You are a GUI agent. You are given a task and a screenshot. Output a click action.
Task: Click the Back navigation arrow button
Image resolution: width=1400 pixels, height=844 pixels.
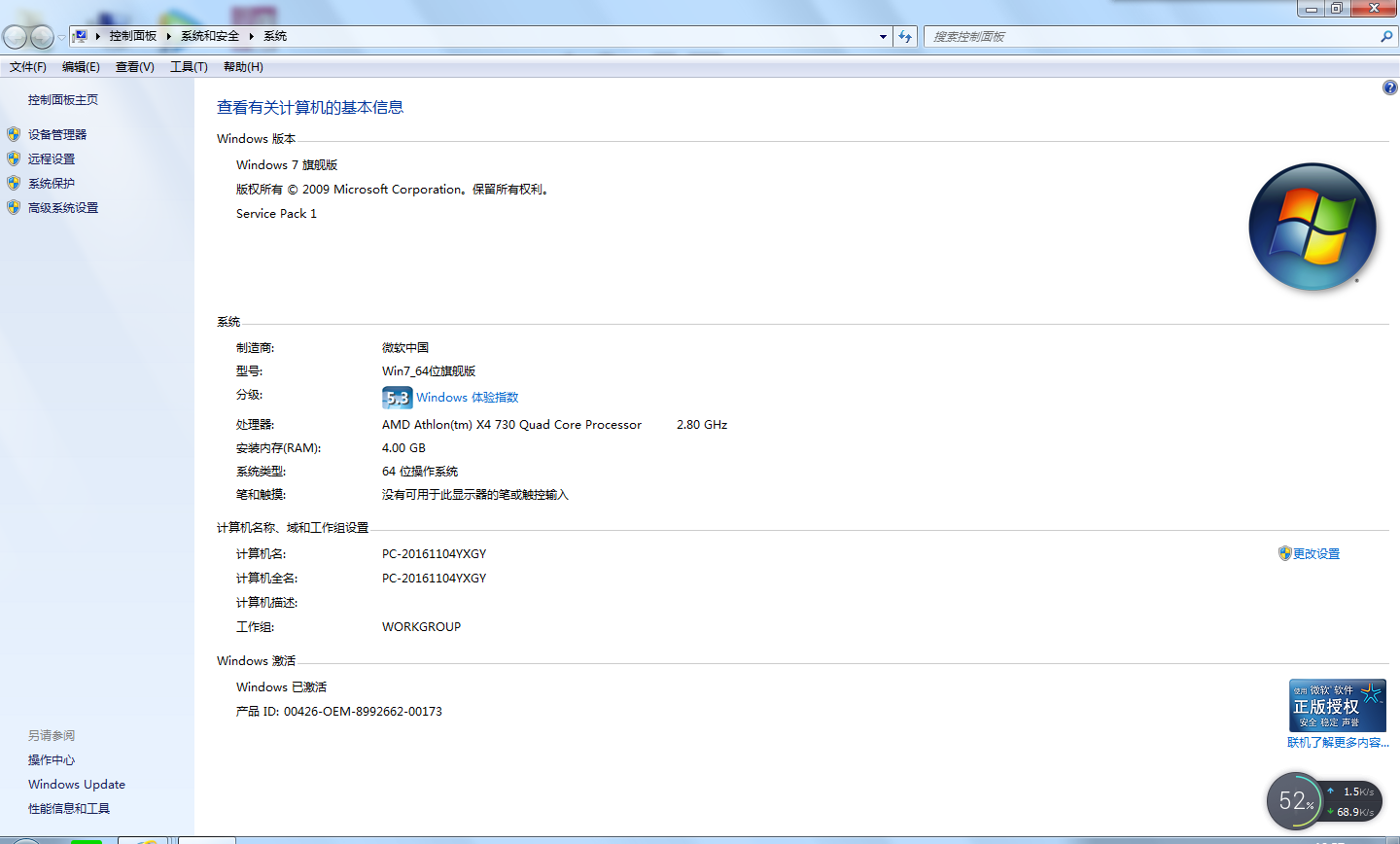(15, 37)
